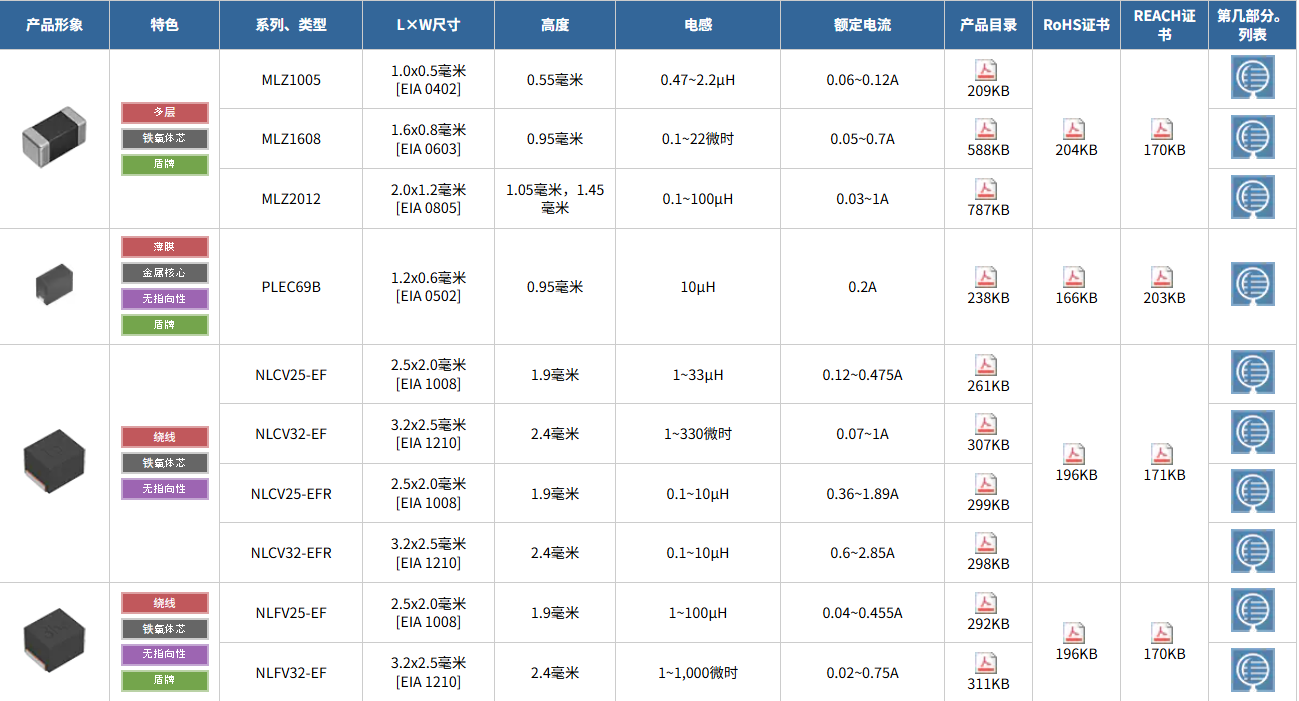Open the parts list icon for NLCV25-EFR
This screenshot has width=1299, height=701.
point(1253,492)
